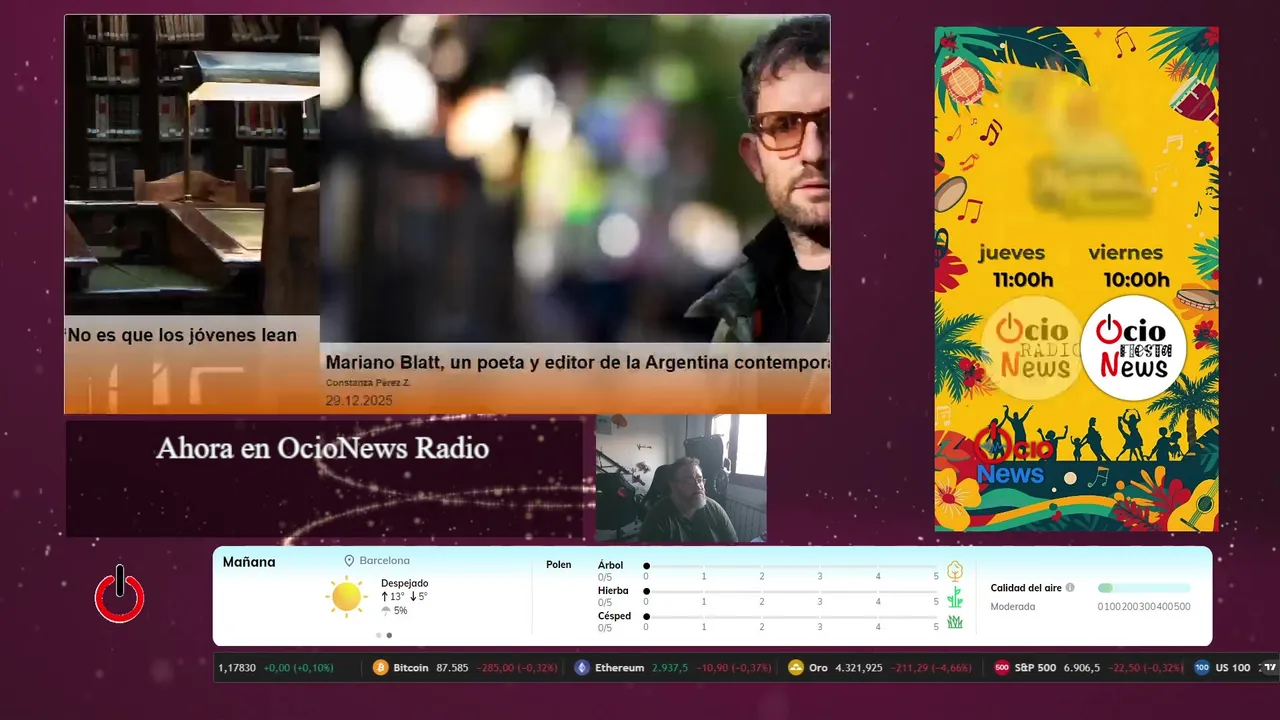The height and width of the screenshot is (720, 1280).
Task: Click the Bitcoin price 87.585
Action: [x=452, y=668]
